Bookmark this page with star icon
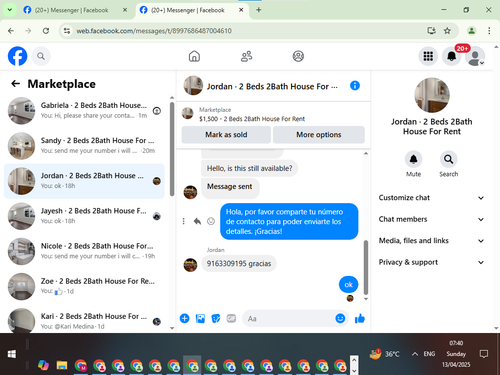The width and height of the screenshot is (500, 375). click(447, 31)
